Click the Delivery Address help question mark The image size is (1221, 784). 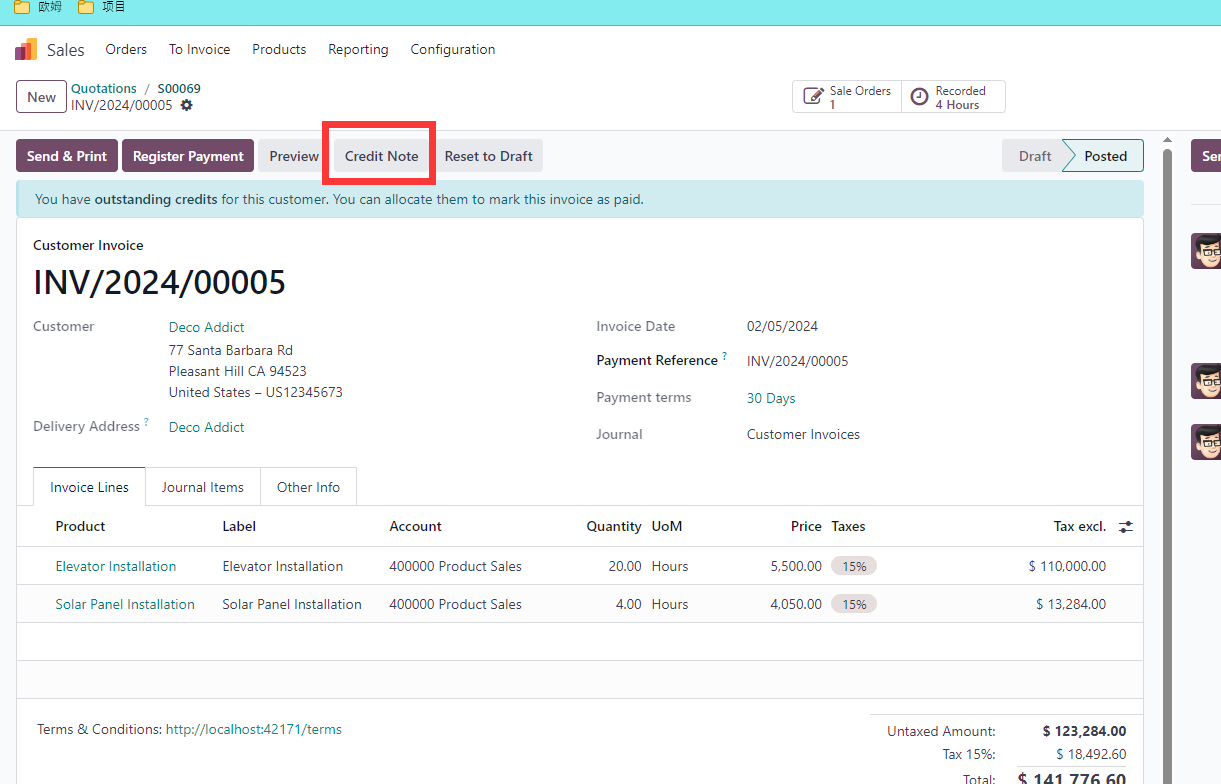(146, 423)
